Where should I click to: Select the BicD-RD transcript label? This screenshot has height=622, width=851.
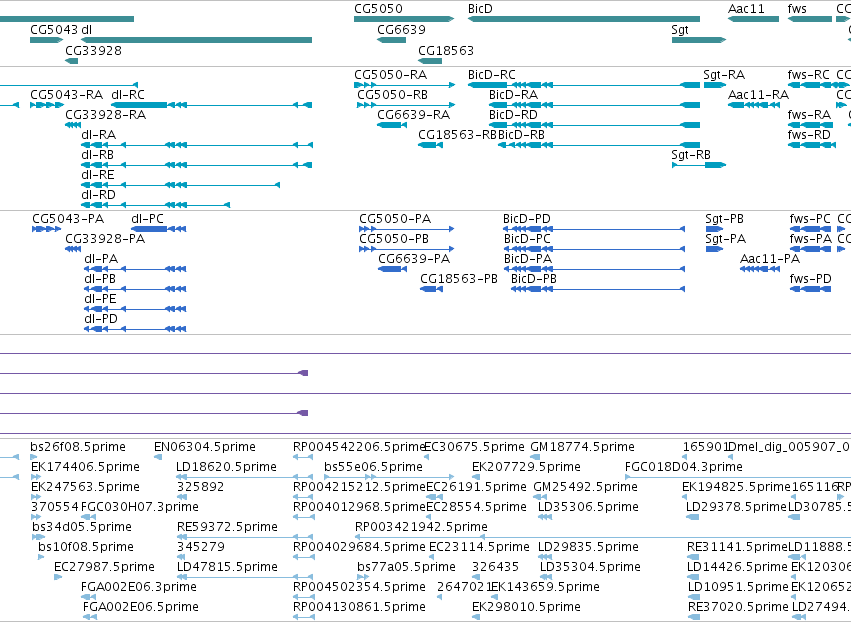coord(513,115)
